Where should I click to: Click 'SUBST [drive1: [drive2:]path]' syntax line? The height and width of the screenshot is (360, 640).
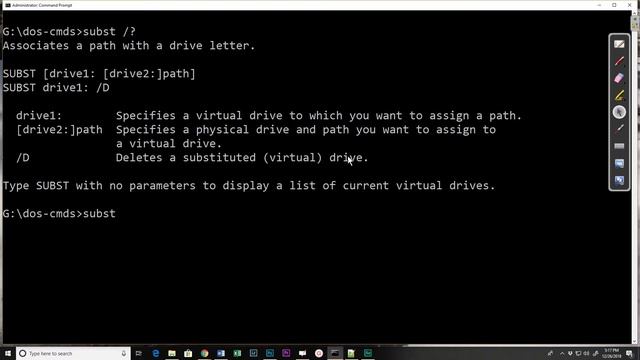tap(99, 74)
